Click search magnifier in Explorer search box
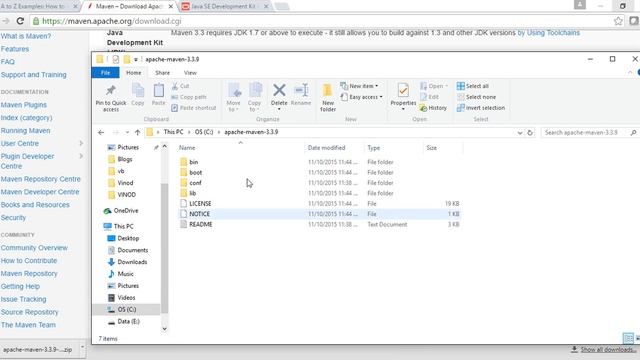Screen dimensions: 640x360 point(633,133)
